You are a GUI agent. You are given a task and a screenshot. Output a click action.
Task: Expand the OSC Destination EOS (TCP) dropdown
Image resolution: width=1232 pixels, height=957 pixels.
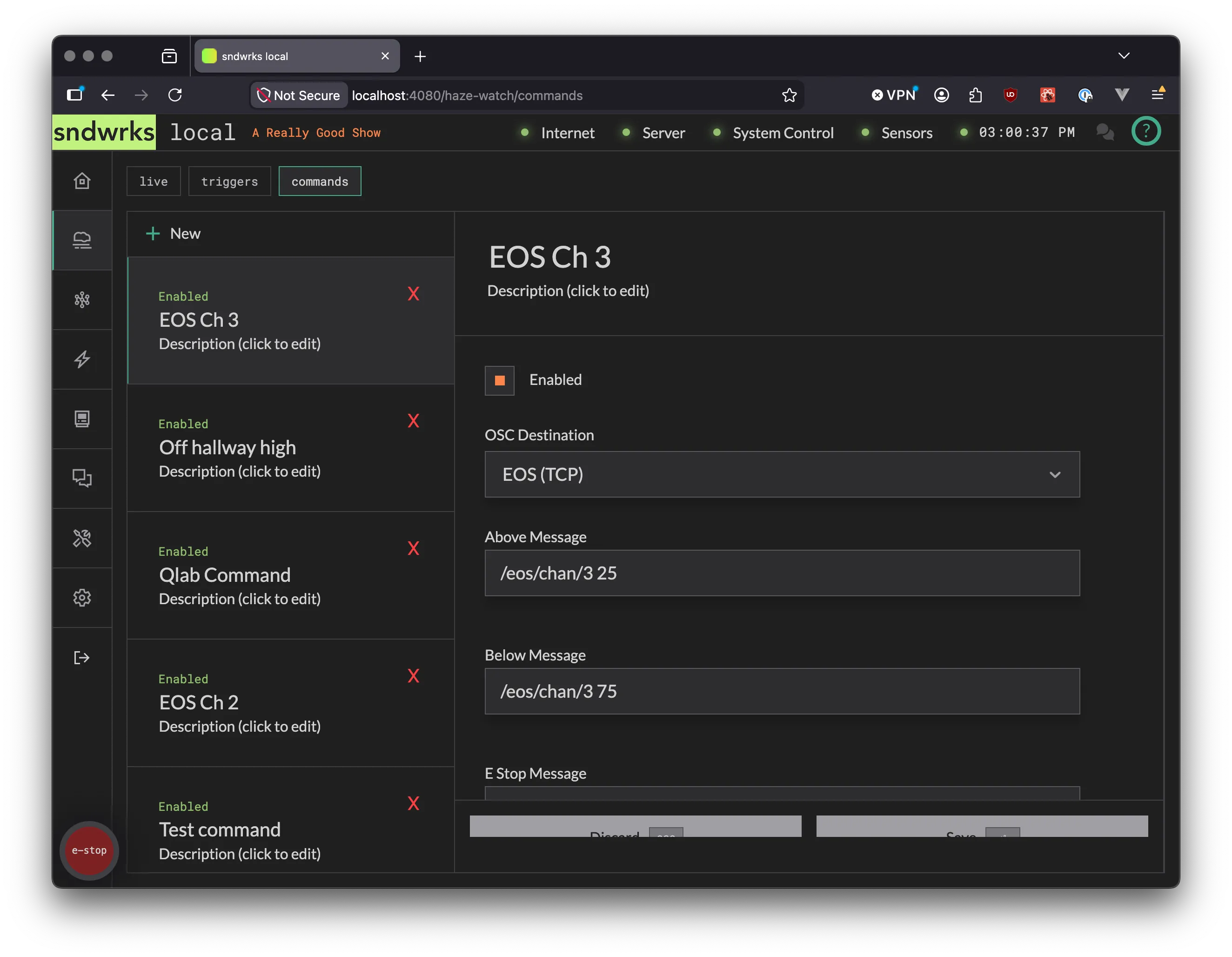[782, 475]
